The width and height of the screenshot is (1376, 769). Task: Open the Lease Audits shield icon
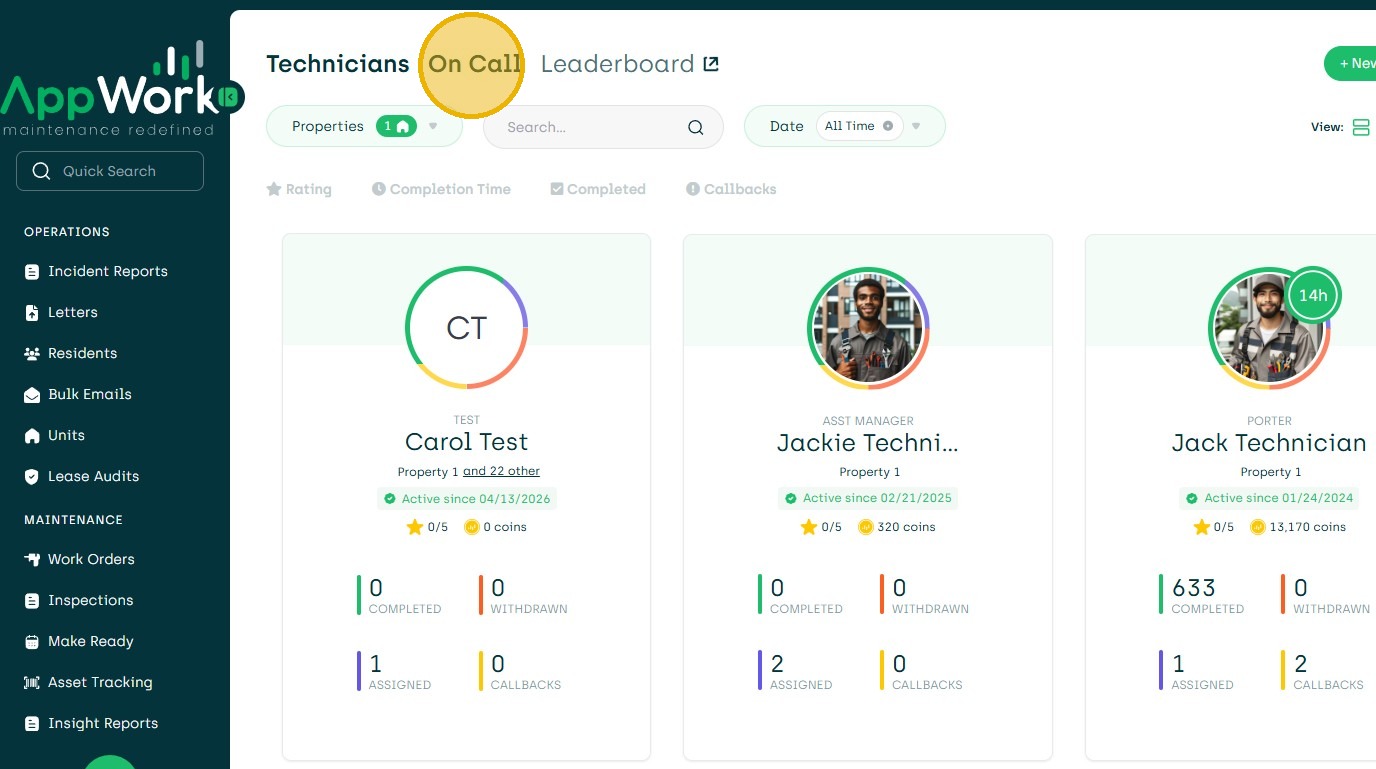point(32,477)
